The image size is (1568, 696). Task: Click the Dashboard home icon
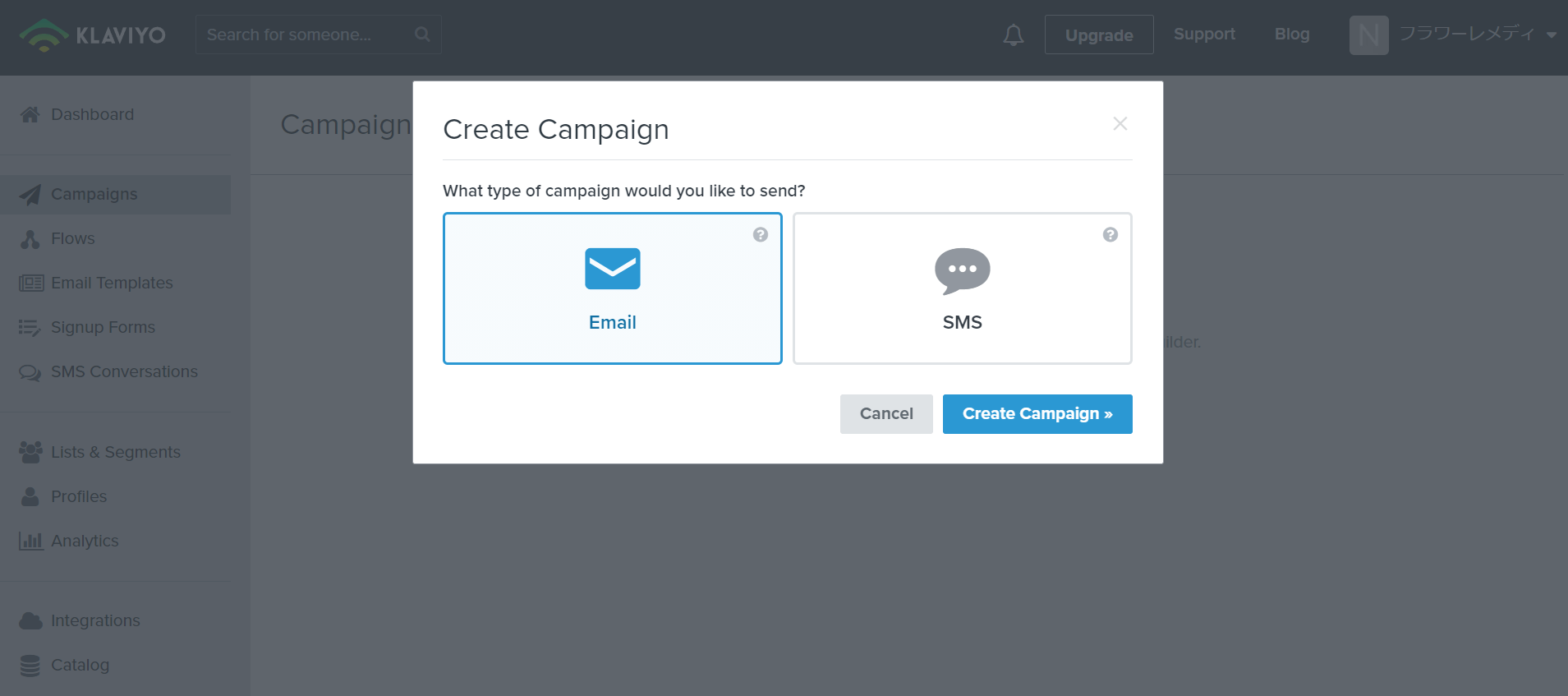30,114
